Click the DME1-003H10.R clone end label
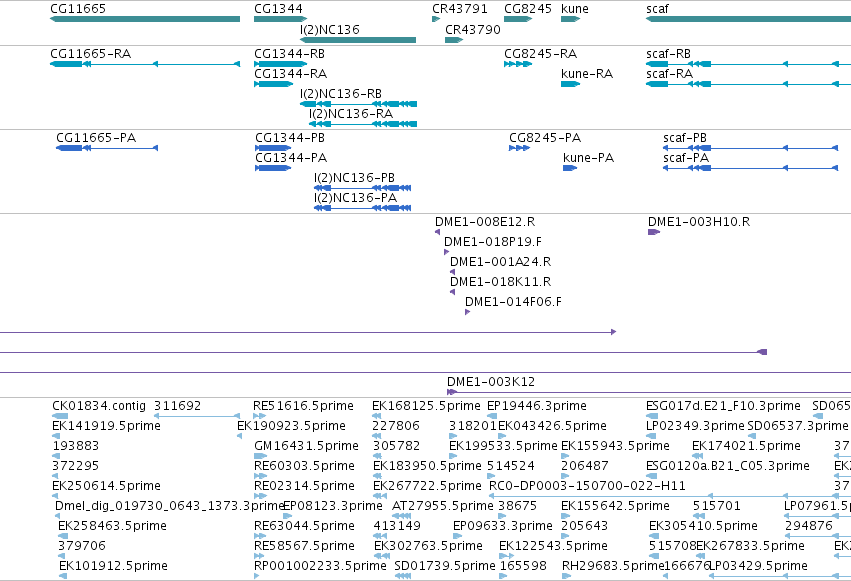Screen dimensions: 851x581 (x=699, y=222)
